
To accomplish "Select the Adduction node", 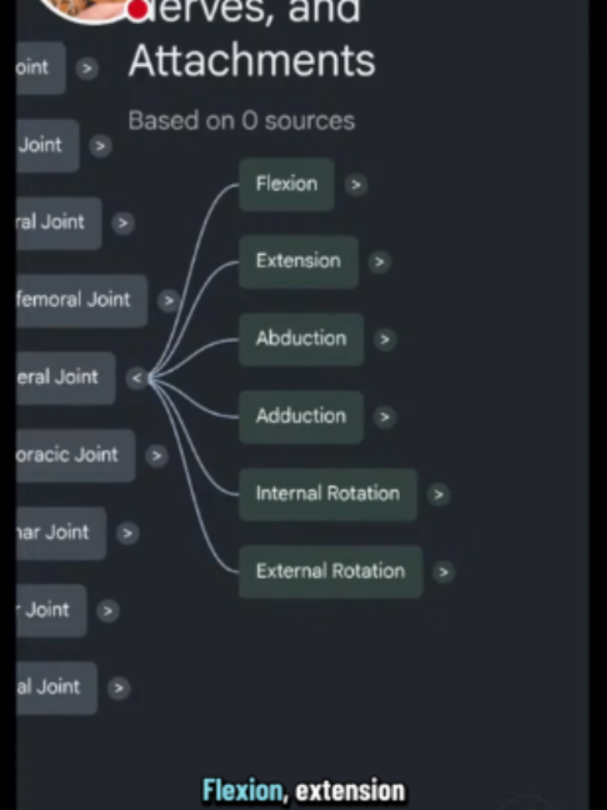I will 301,417.
